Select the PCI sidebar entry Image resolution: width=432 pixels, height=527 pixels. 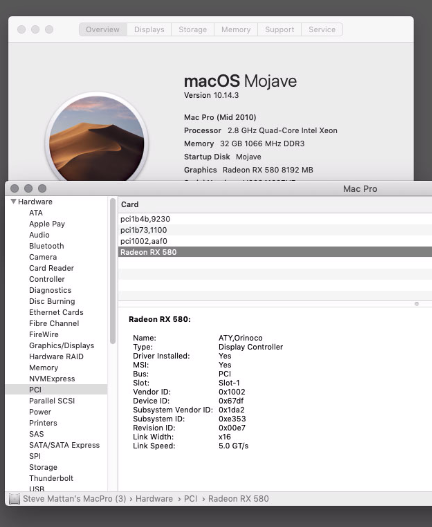point(56,390)
